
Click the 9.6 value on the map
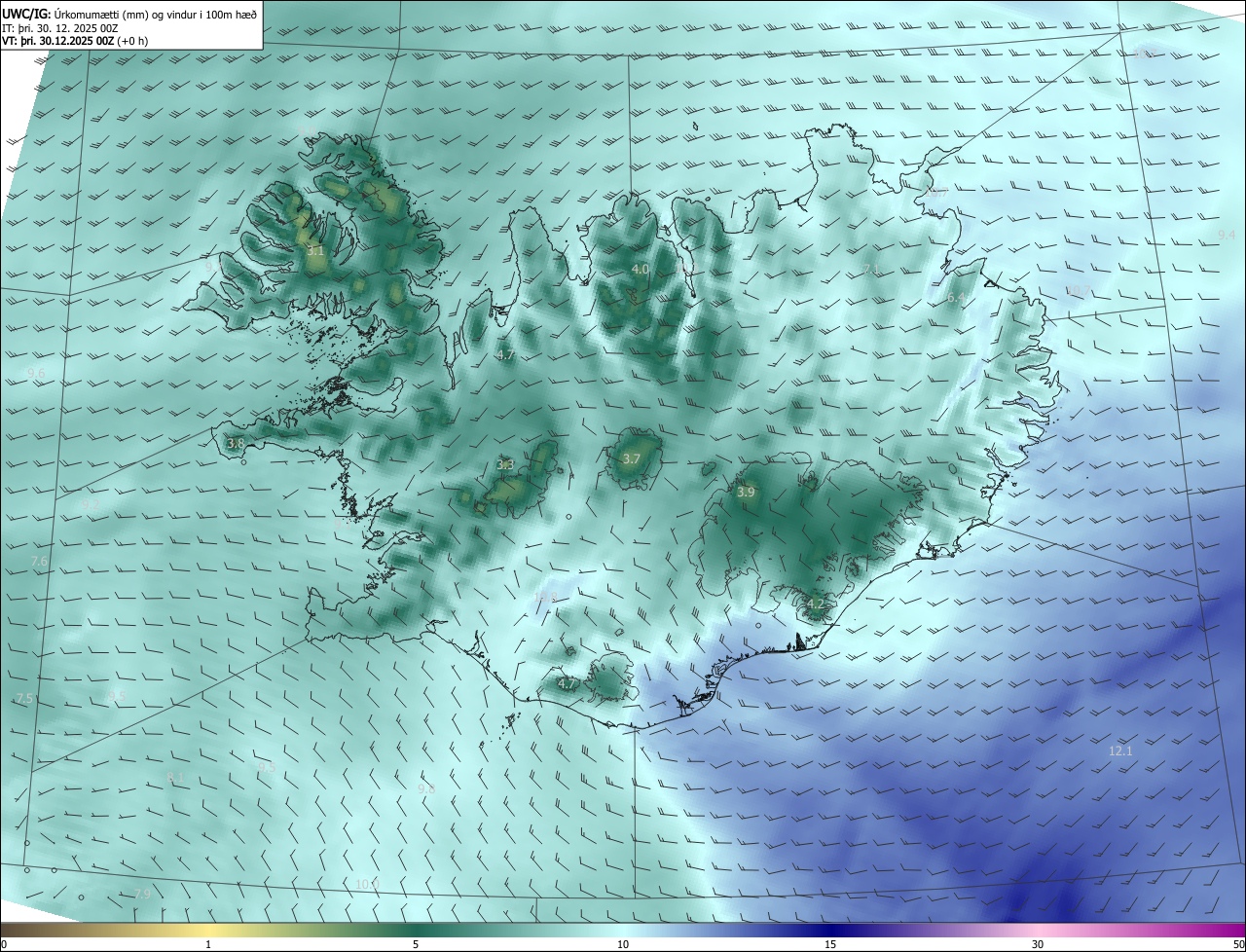(x=36, y=374)
